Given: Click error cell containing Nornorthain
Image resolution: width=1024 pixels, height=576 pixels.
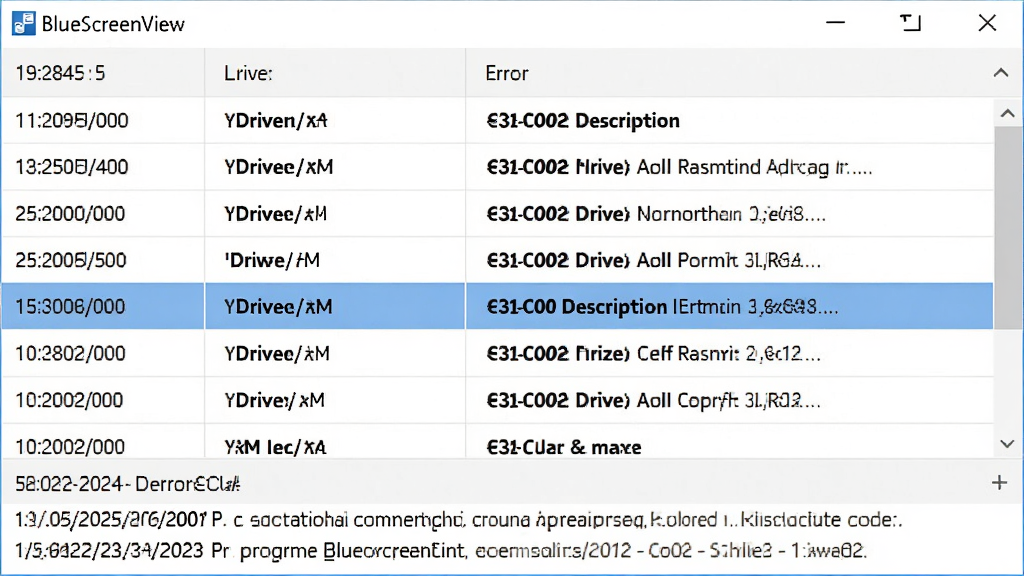Looking at the screenshot, I should point(729,214).
